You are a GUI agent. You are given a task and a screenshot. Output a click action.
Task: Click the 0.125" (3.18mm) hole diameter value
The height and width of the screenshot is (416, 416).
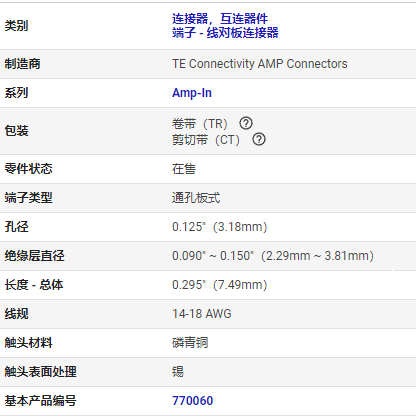220,227
